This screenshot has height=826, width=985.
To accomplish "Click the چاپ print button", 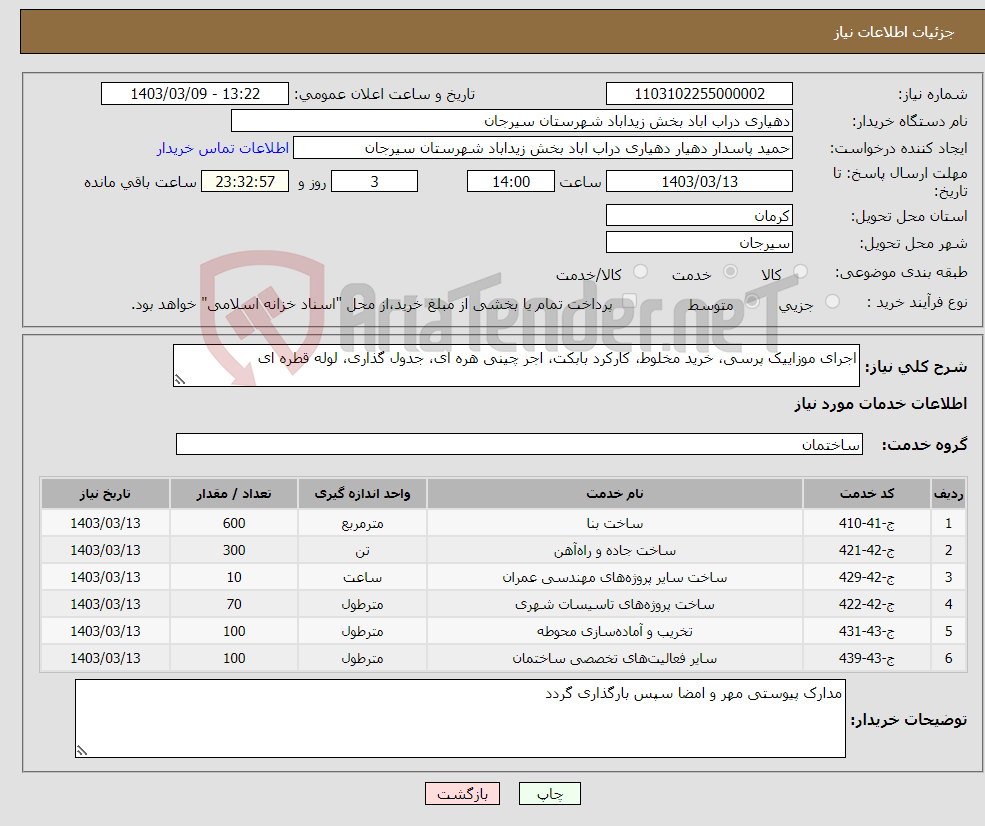I will [550, 794].
